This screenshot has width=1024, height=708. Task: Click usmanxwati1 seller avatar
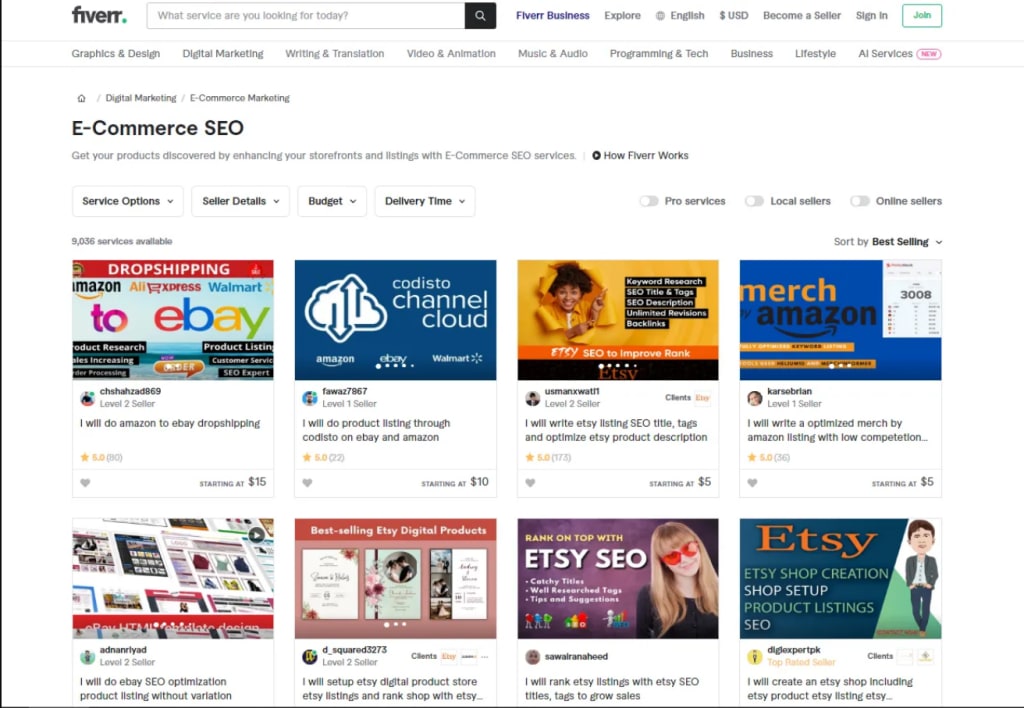tap(533, 398)
